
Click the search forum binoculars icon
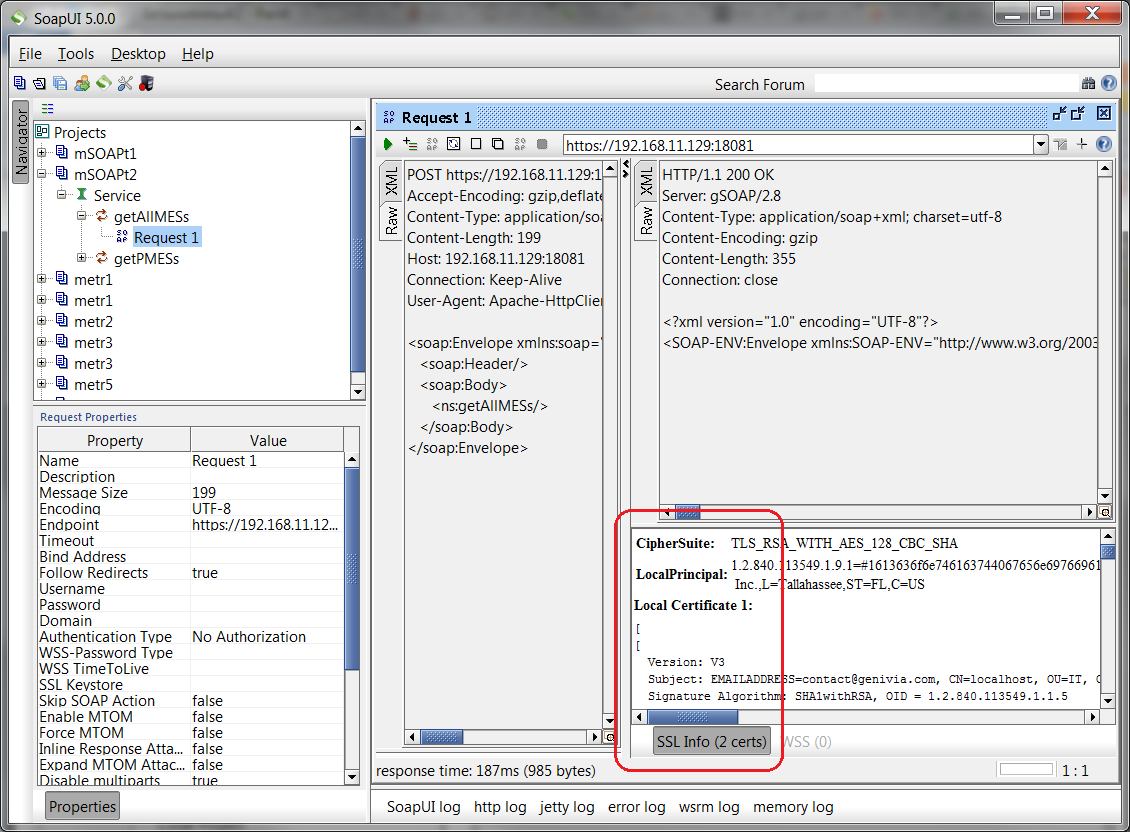click(x=1088, y=84)
